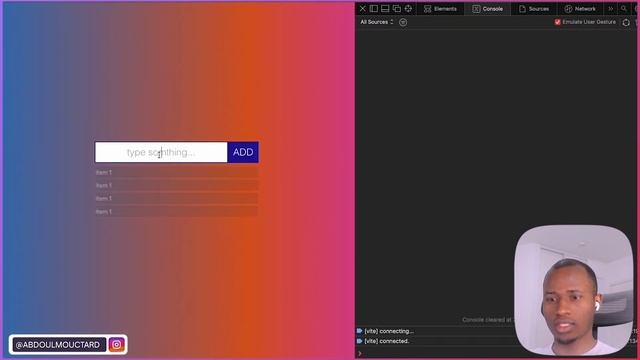Dock inspector to bottom of window
Image resolution: width=640 pixels, height=360 pixels.
[x=385, y=9]
